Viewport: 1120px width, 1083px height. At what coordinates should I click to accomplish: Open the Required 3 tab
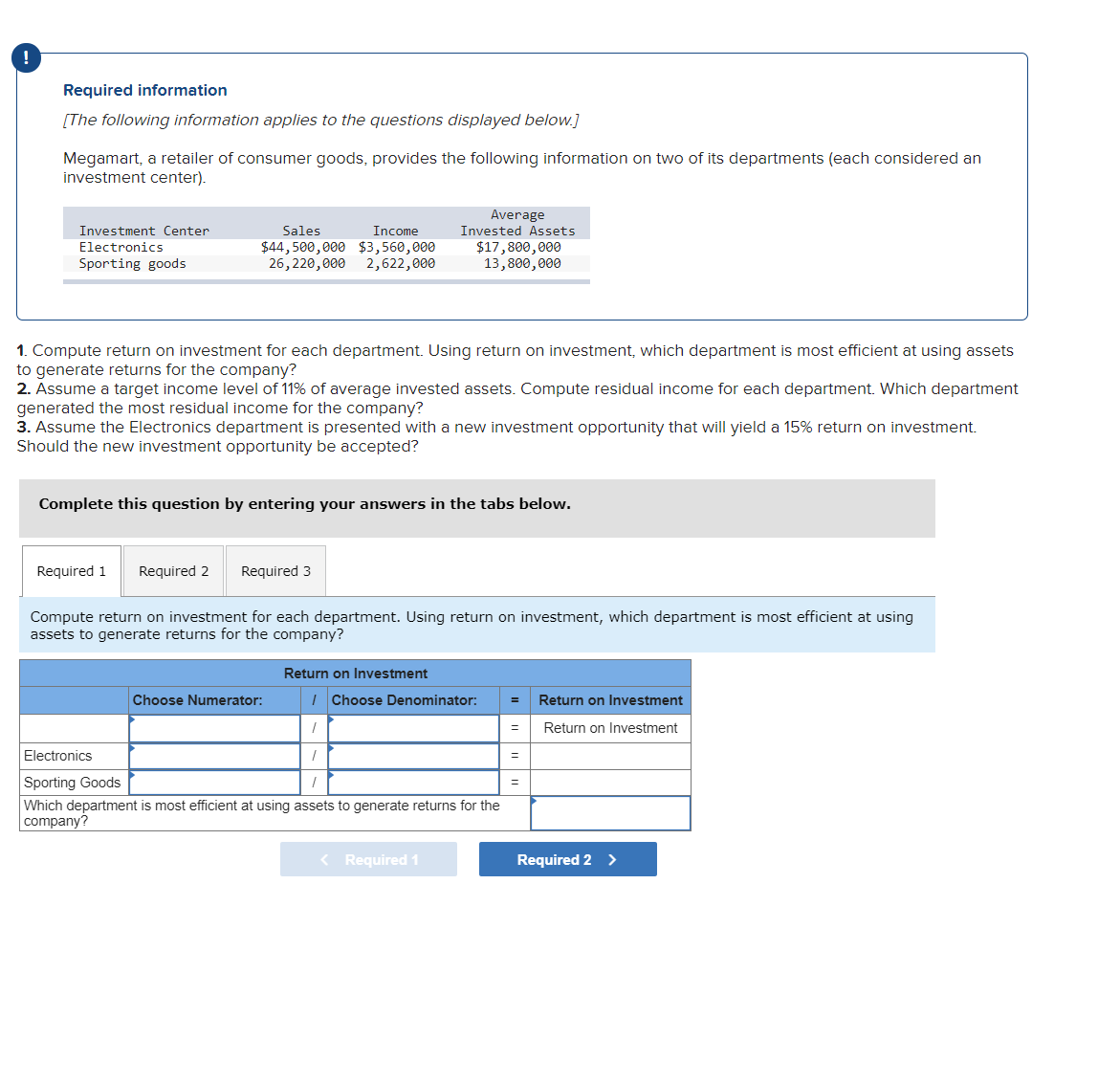pyautogui.click(x=275, y=571)
